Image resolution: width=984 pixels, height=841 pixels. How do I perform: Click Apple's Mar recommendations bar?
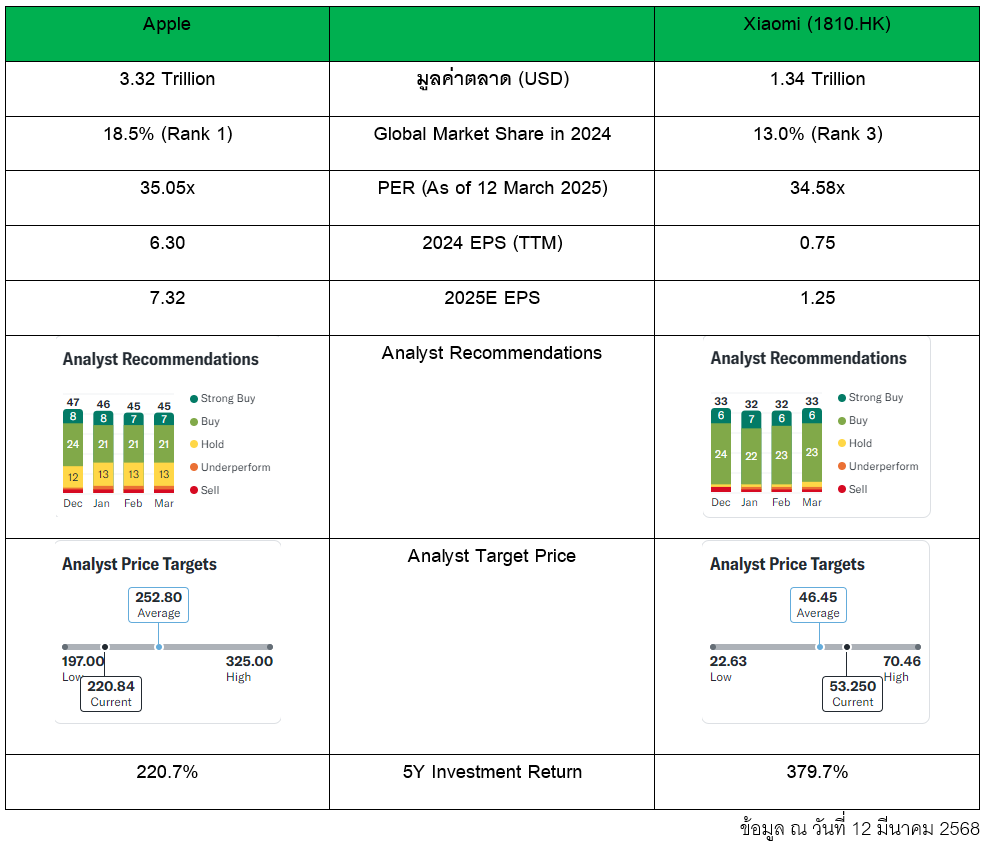point(164,453)
